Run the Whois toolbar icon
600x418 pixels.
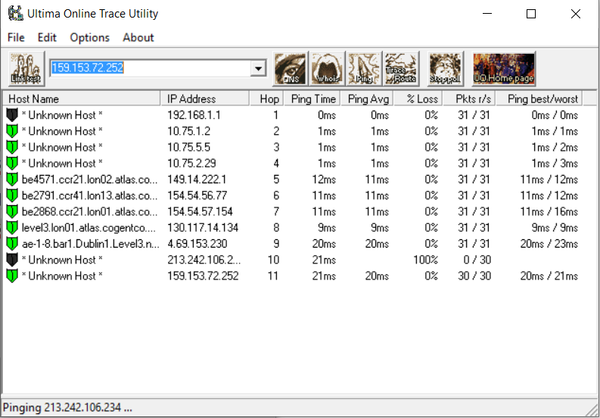click(x=327, y=68)
